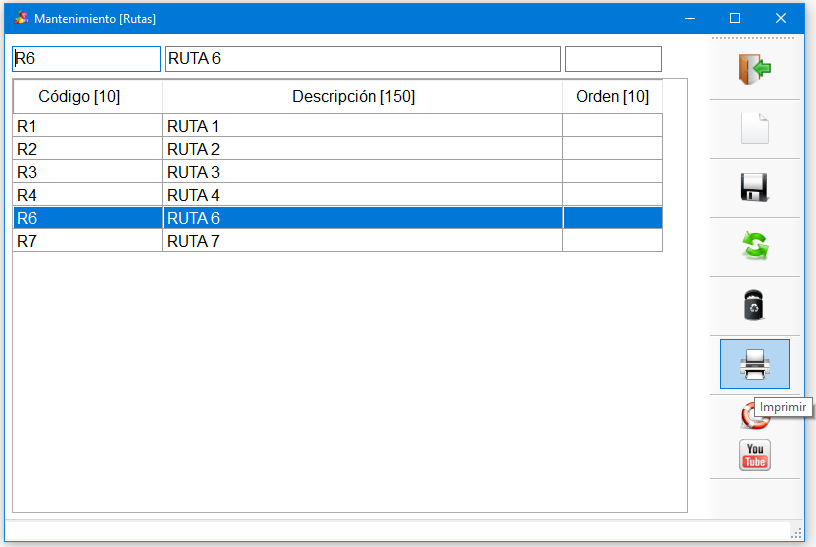Click the exit door icon
This screenshot has height=547, width=816.
(x=755, y=69)
